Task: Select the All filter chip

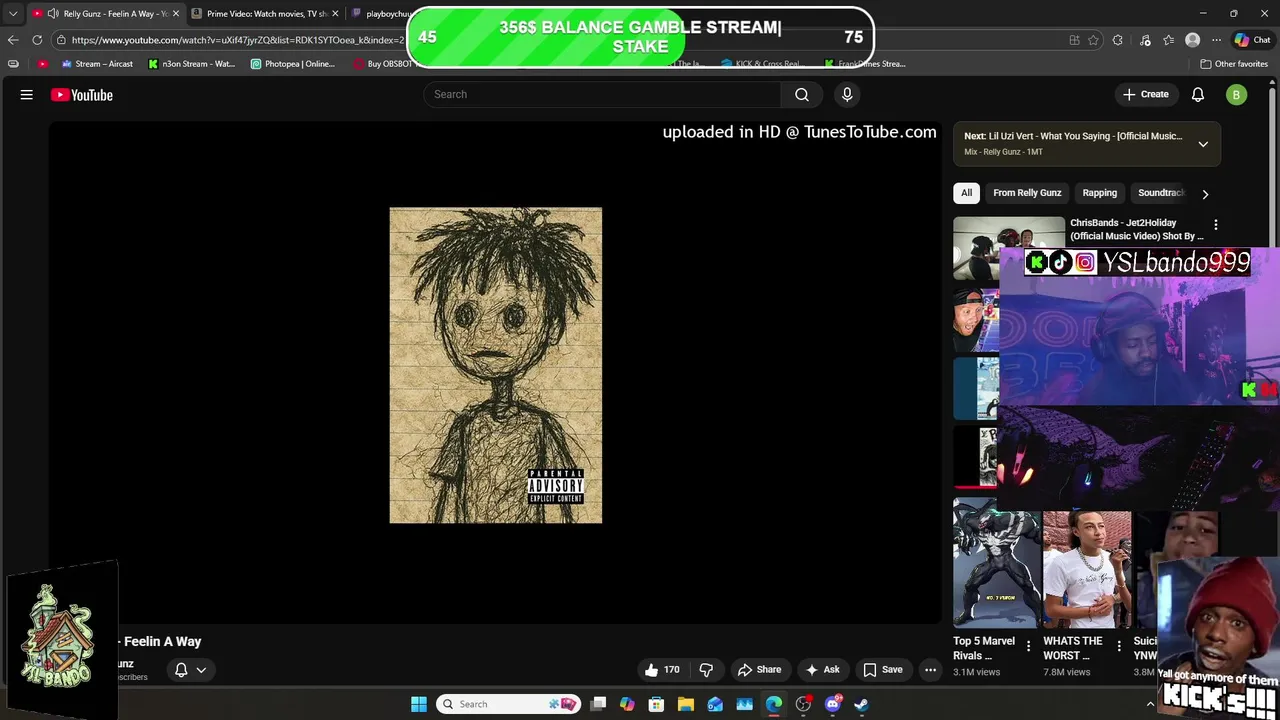Action: [x=966, y=193]
